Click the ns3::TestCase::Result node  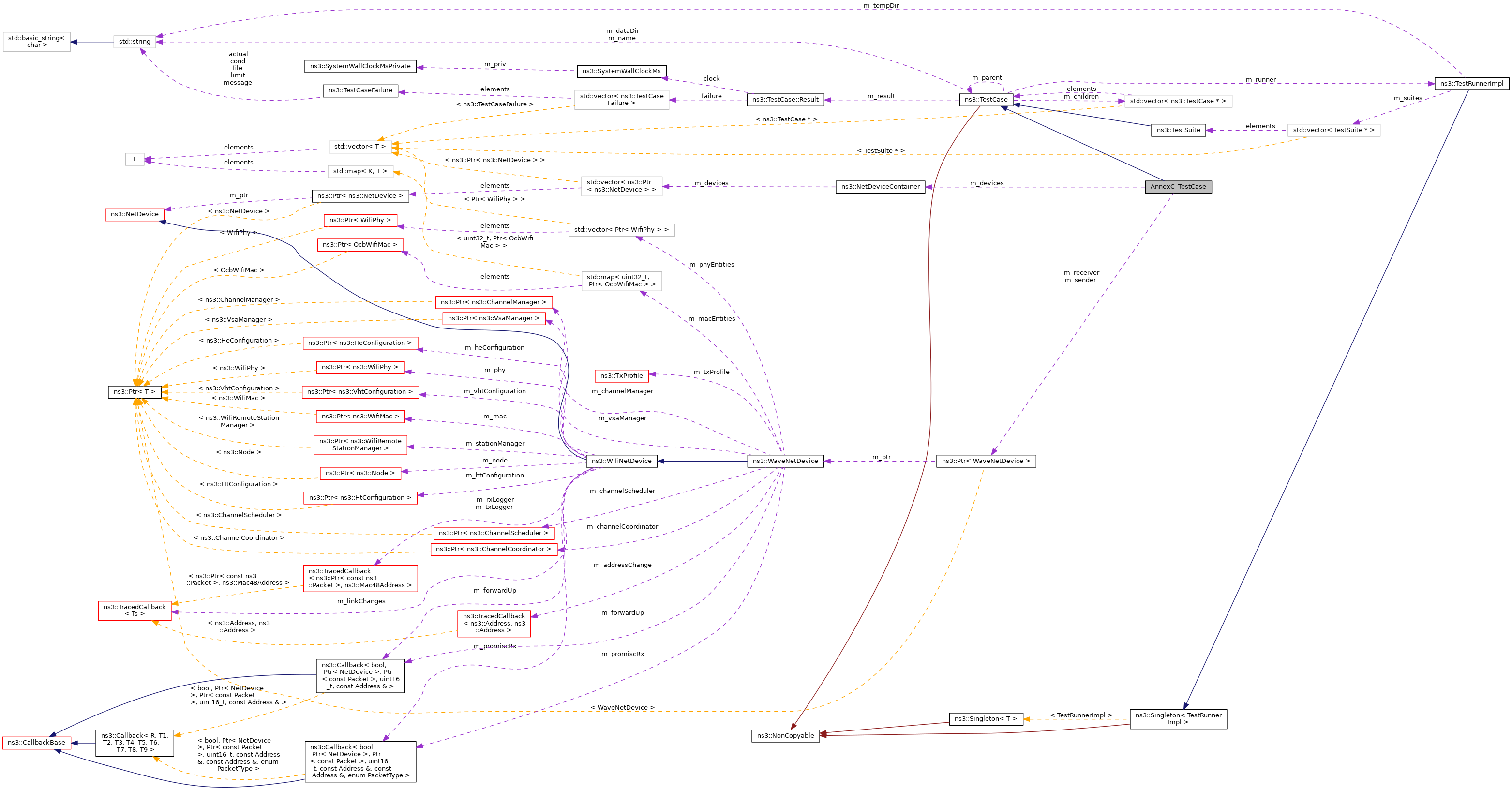point(785,100)
